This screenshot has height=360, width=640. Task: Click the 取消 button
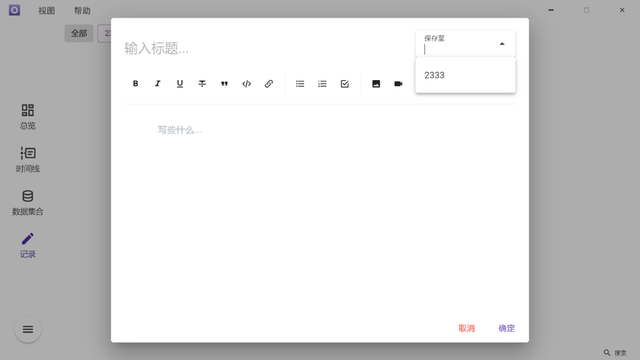pyautogui.click(x=467, y=328)
